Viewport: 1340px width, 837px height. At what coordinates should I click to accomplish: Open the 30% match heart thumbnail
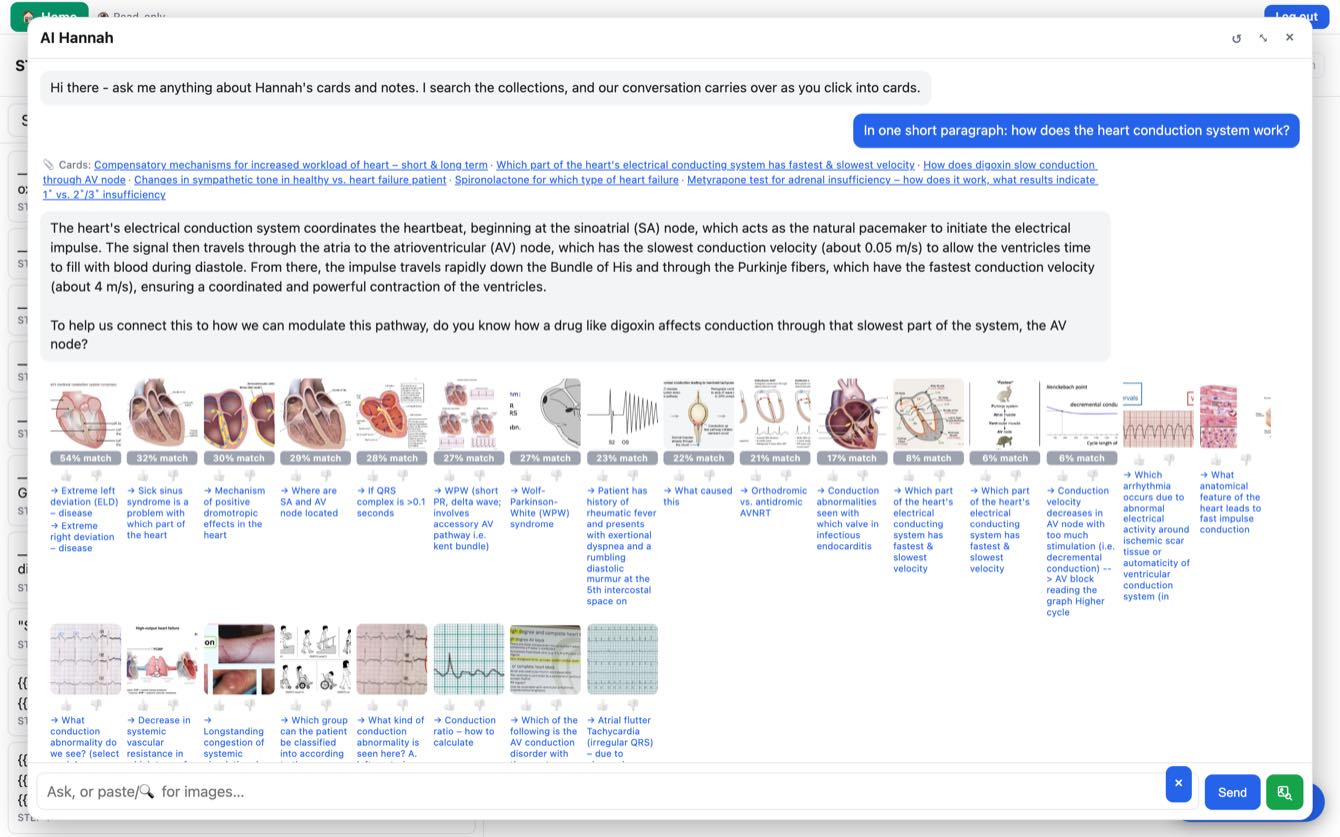(x=239, y=413)
